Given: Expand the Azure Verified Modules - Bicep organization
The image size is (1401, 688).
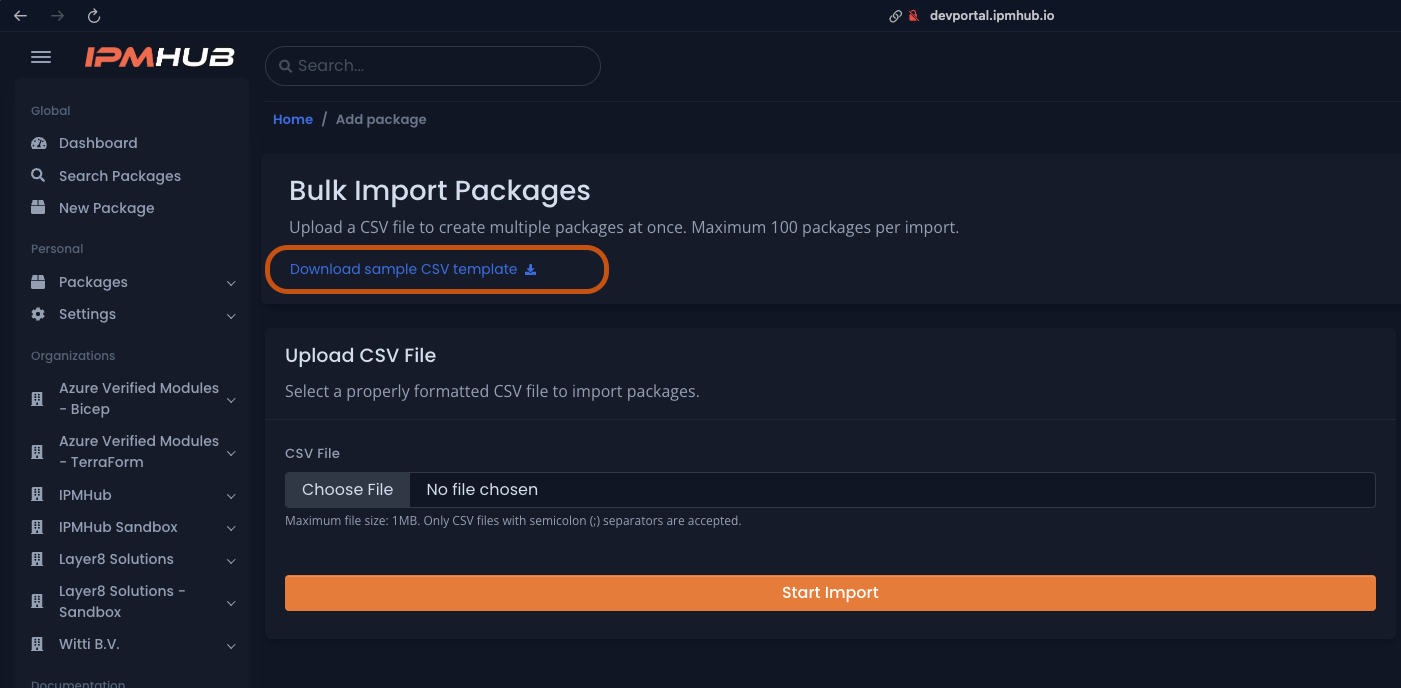Looking at the screenshot, I should (231, 398).
